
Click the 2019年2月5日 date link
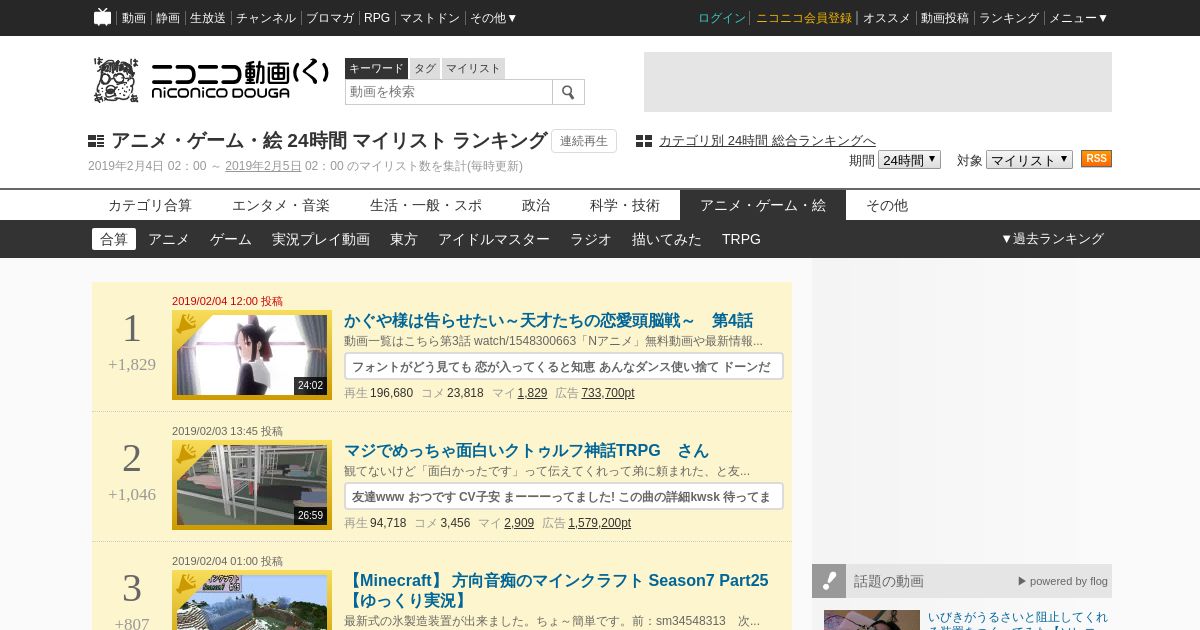263,166
